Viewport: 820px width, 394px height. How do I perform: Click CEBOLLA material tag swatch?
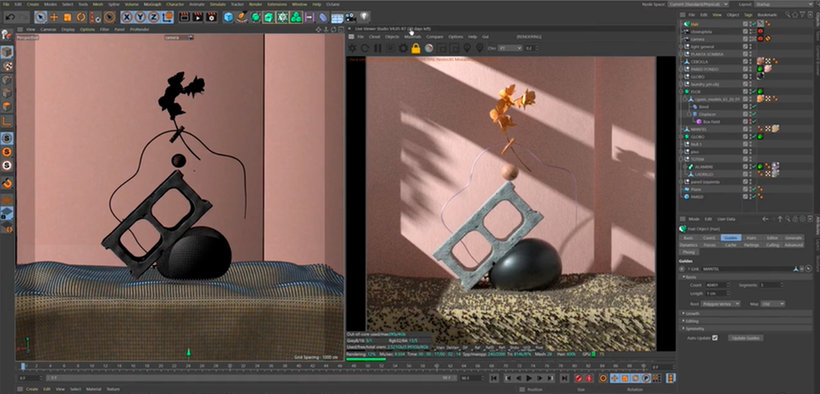[760, 61]
